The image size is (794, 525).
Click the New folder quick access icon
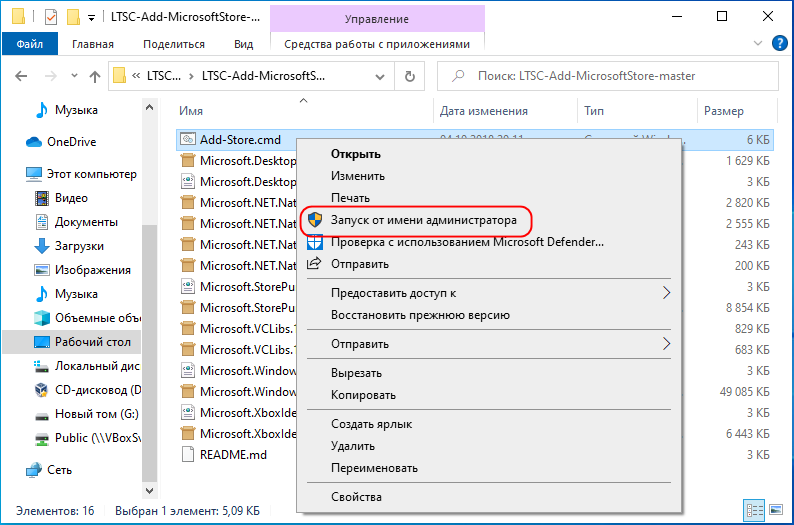tap(73, 17)
